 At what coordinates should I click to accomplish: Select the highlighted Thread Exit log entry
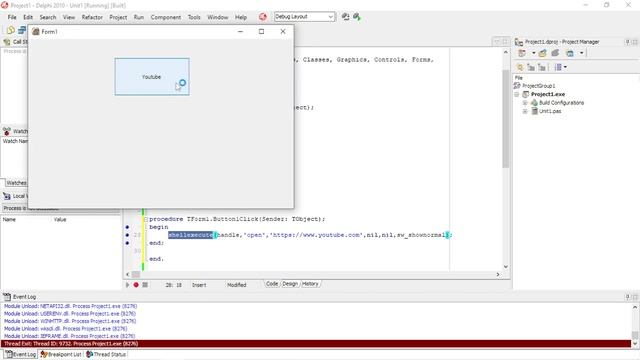pos(316,344)
